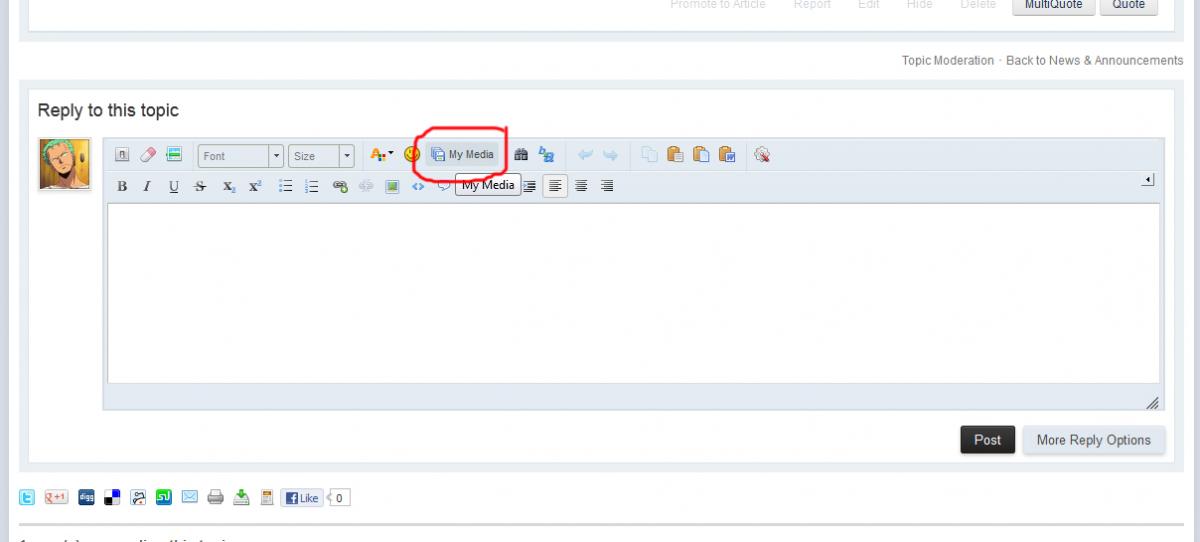Open the Font dropdown
Image resolution: width=1200 pixels, height=542 pixels.
(241, 156)
